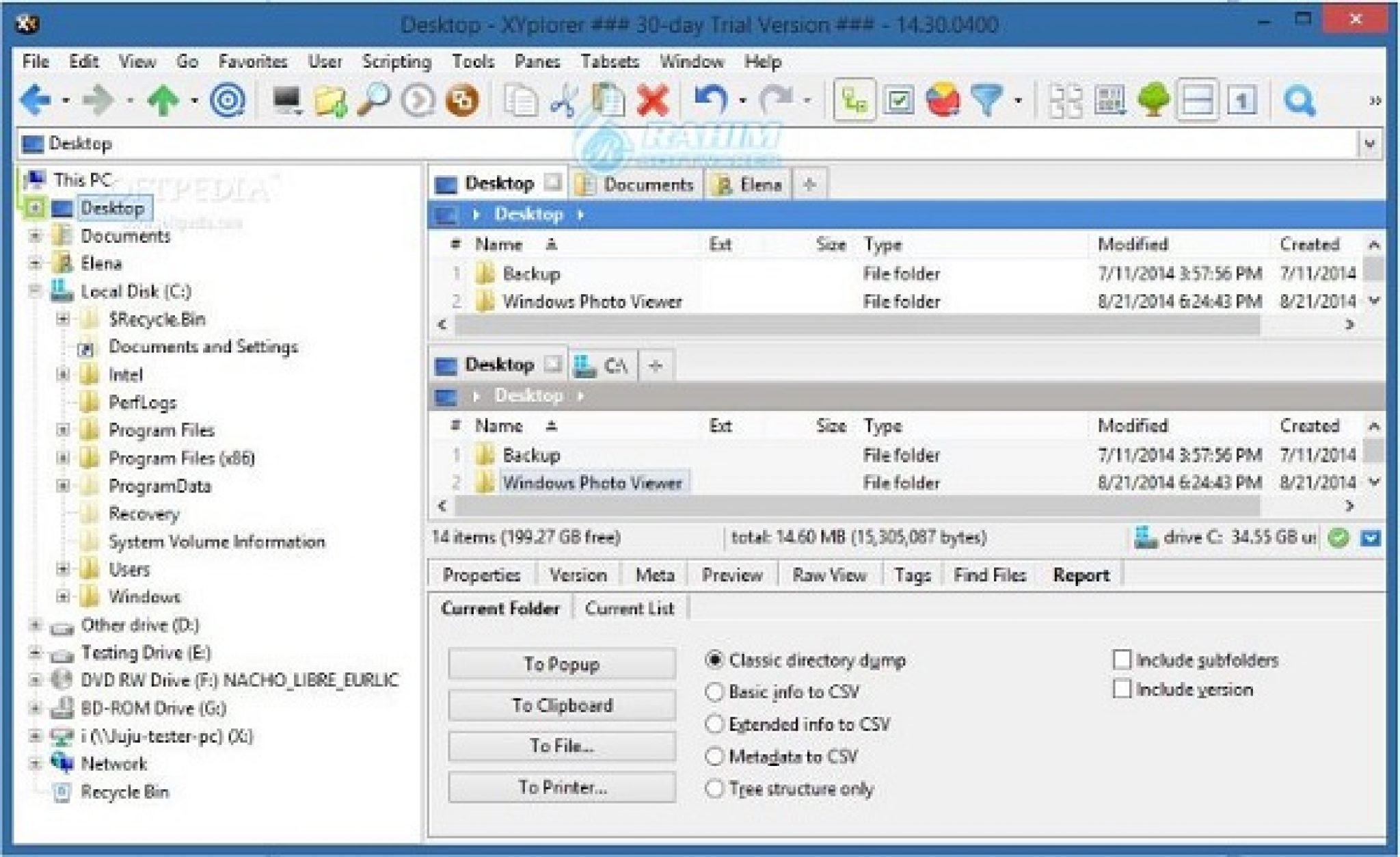Expand the Program Files tree node
Viewport: 1400px width, 857px height.
[x=63, y=430]
